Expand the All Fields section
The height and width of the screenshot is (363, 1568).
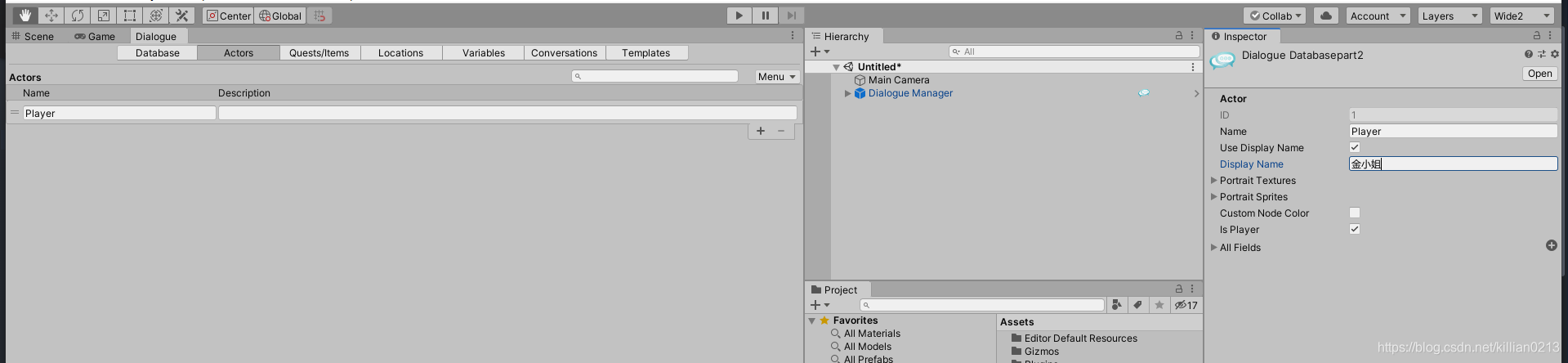click(x=1213, y=248)
